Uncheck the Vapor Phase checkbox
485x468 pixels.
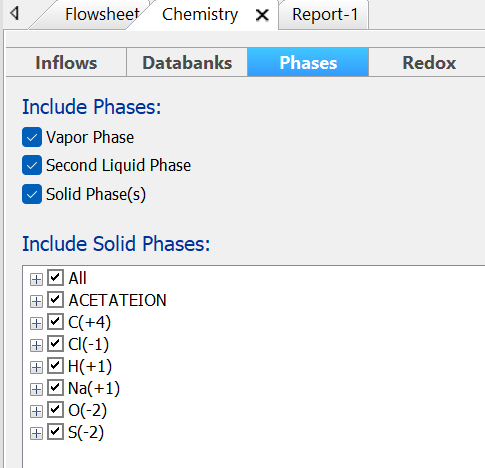(x=32, y=137)
